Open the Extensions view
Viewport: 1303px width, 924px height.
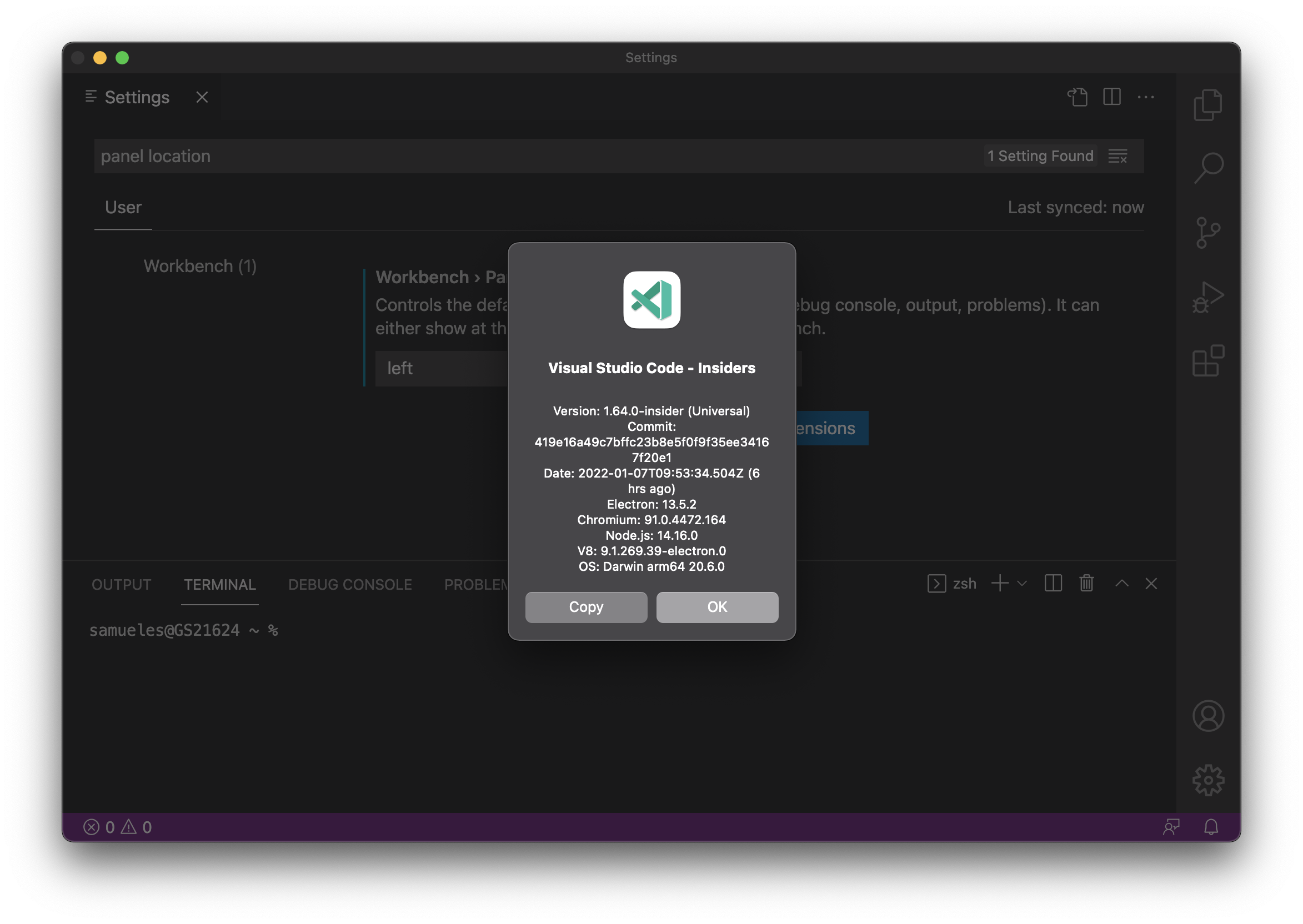tap(1209, 360)
